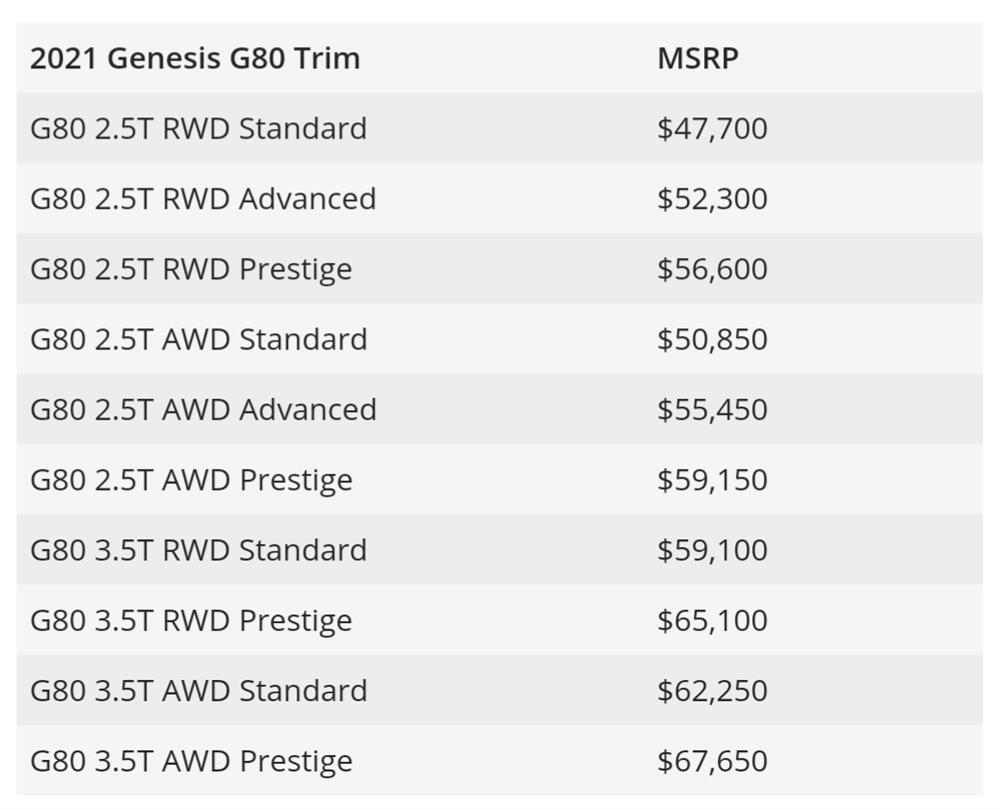Select G80 3.5T RWD Prestige trim
Image resolution: width=1000 pixels, height=810 pixels.
(x=191, y=621)
